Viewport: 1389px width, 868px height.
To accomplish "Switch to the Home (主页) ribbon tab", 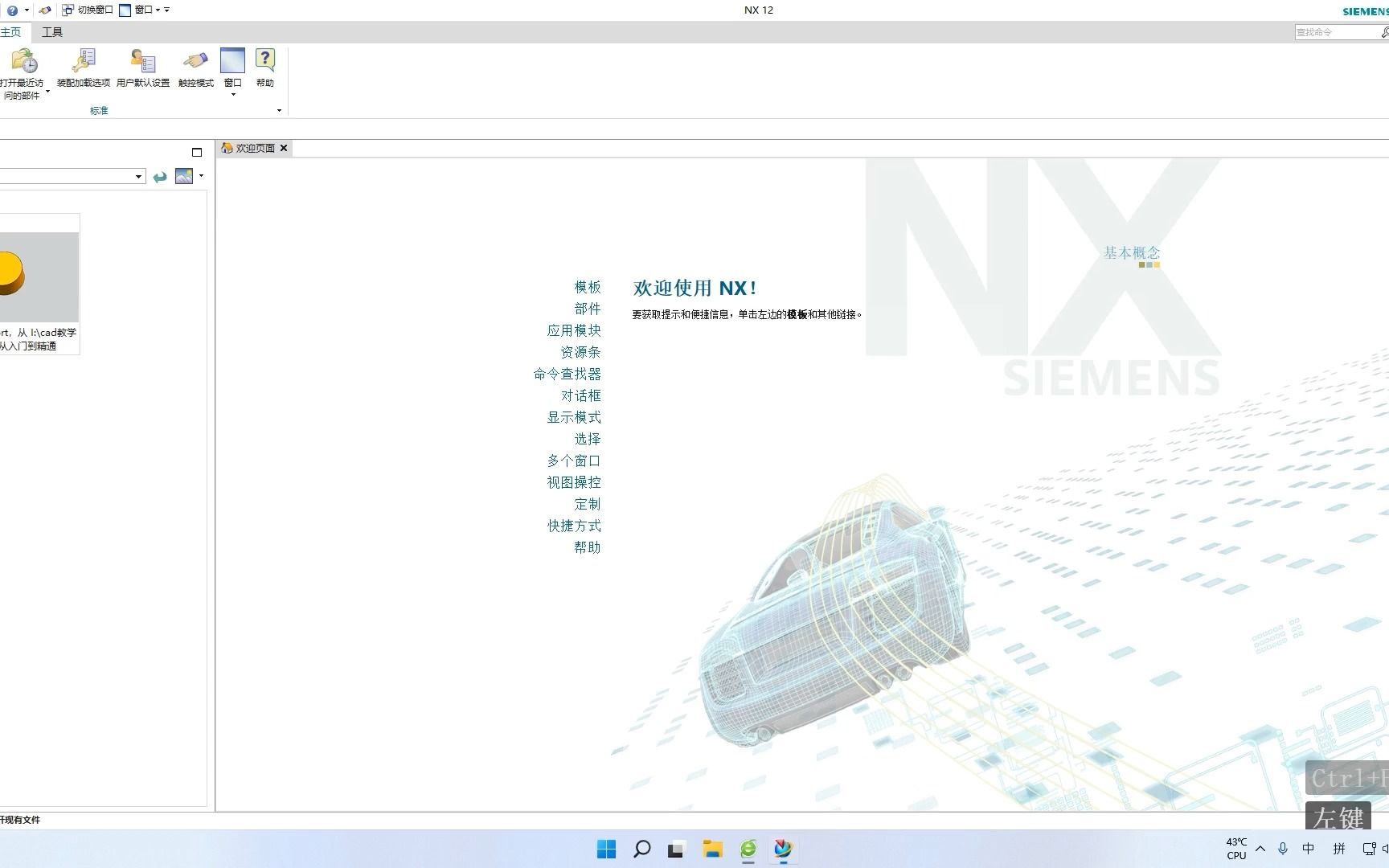I will click(x=11, y=32).
